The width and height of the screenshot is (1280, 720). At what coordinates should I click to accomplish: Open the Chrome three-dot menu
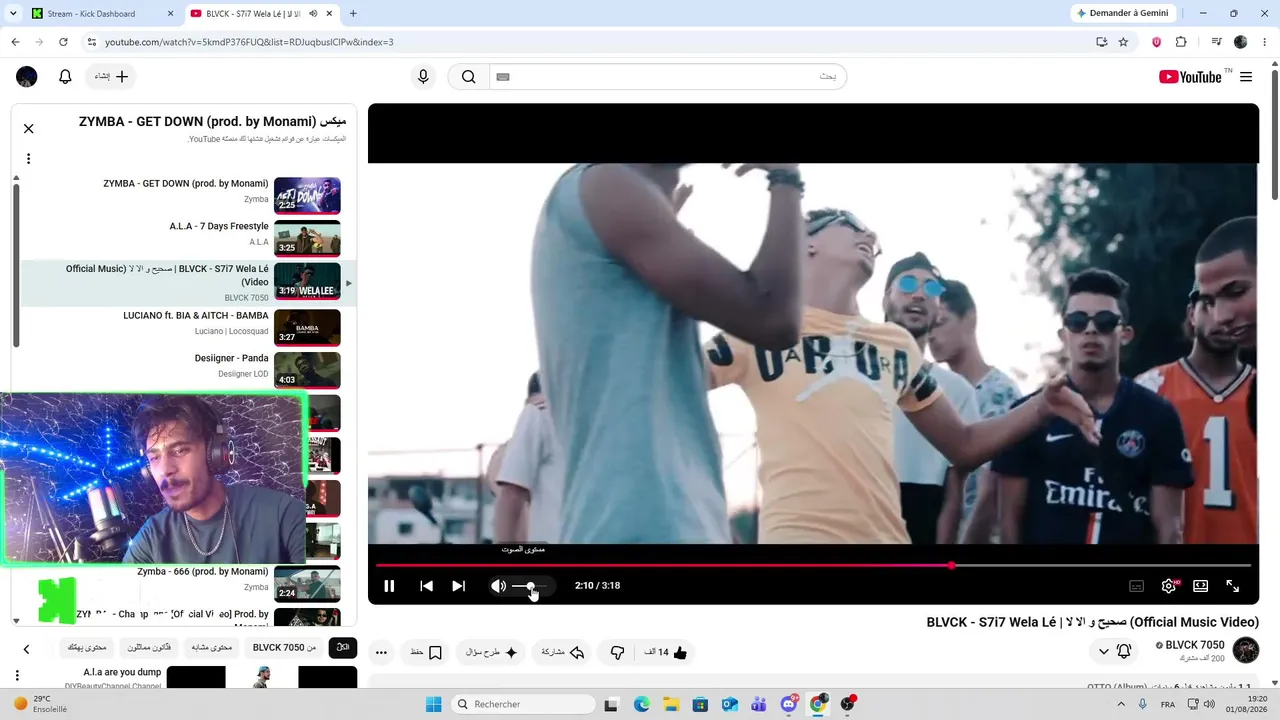tap(1265, 42)
